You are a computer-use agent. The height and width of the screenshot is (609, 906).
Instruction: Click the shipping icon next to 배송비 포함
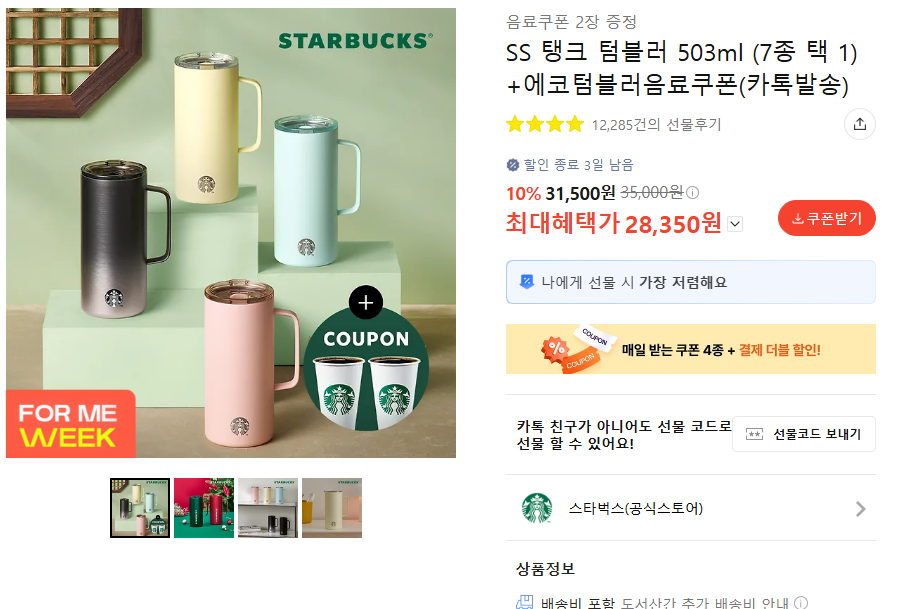524,602
